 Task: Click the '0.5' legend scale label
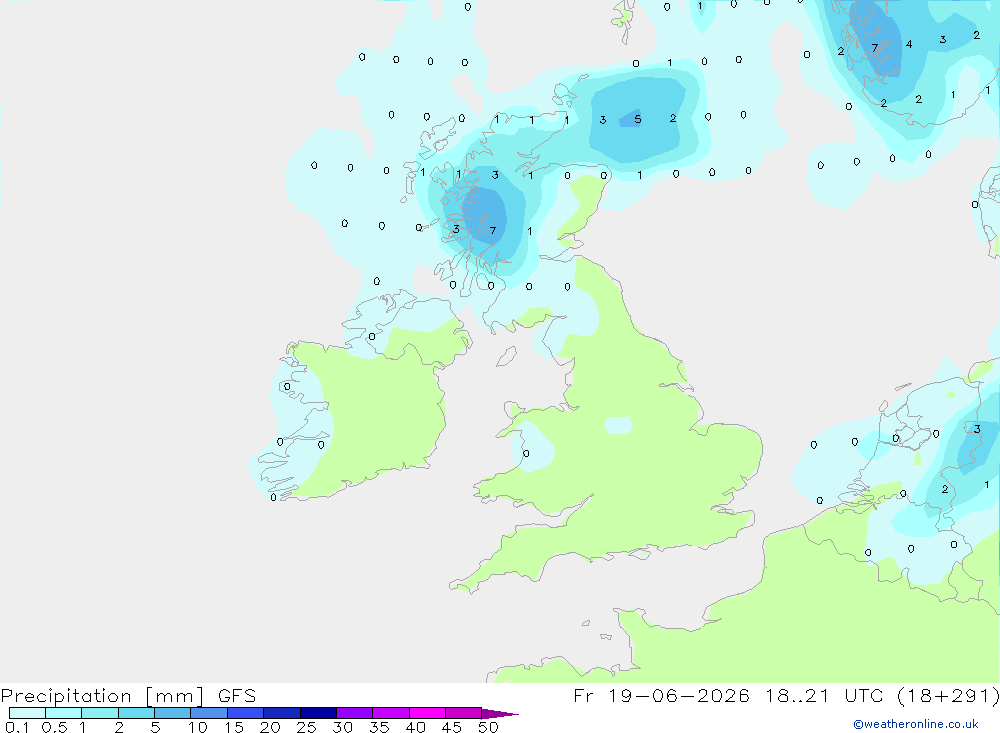(54, 727)
